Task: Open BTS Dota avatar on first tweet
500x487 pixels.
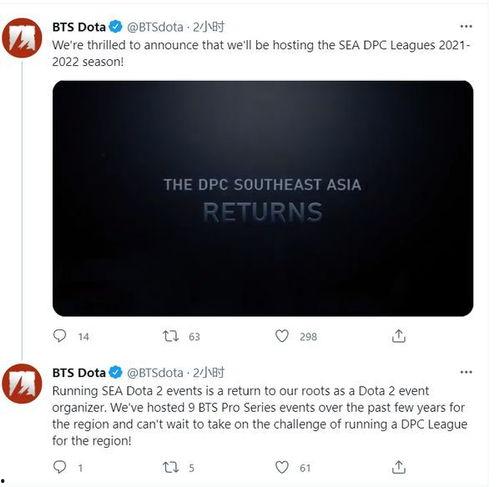Action: [x=22, y=38]
